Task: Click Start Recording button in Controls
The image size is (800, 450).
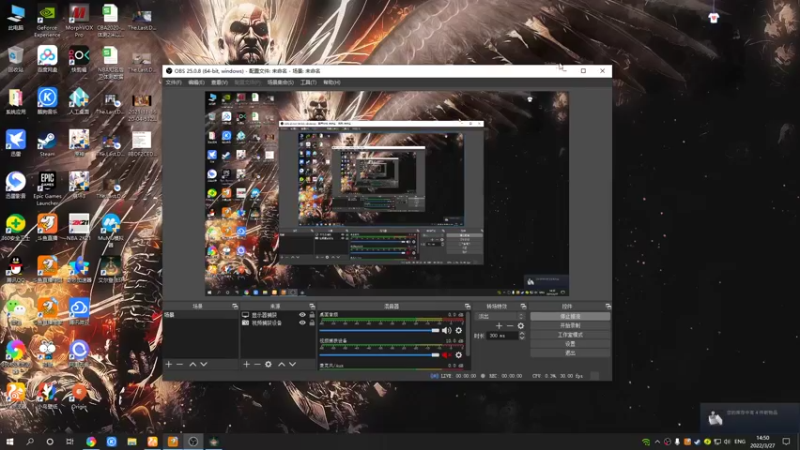Action: pyautogui.click(x=570, y=326)
